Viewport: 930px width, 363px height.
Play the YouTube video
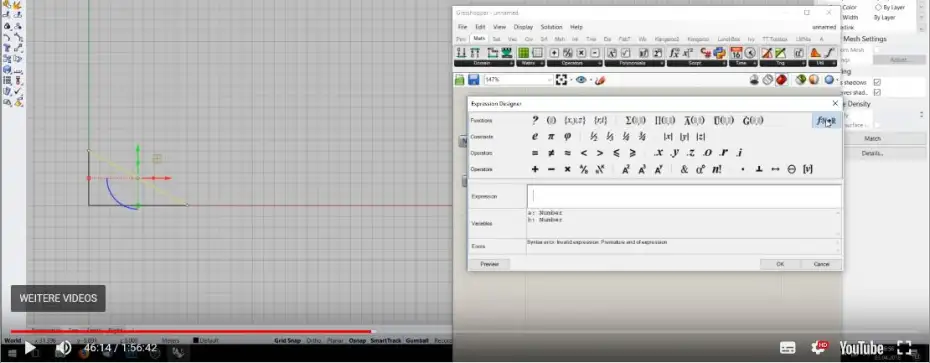coord(29,348)
